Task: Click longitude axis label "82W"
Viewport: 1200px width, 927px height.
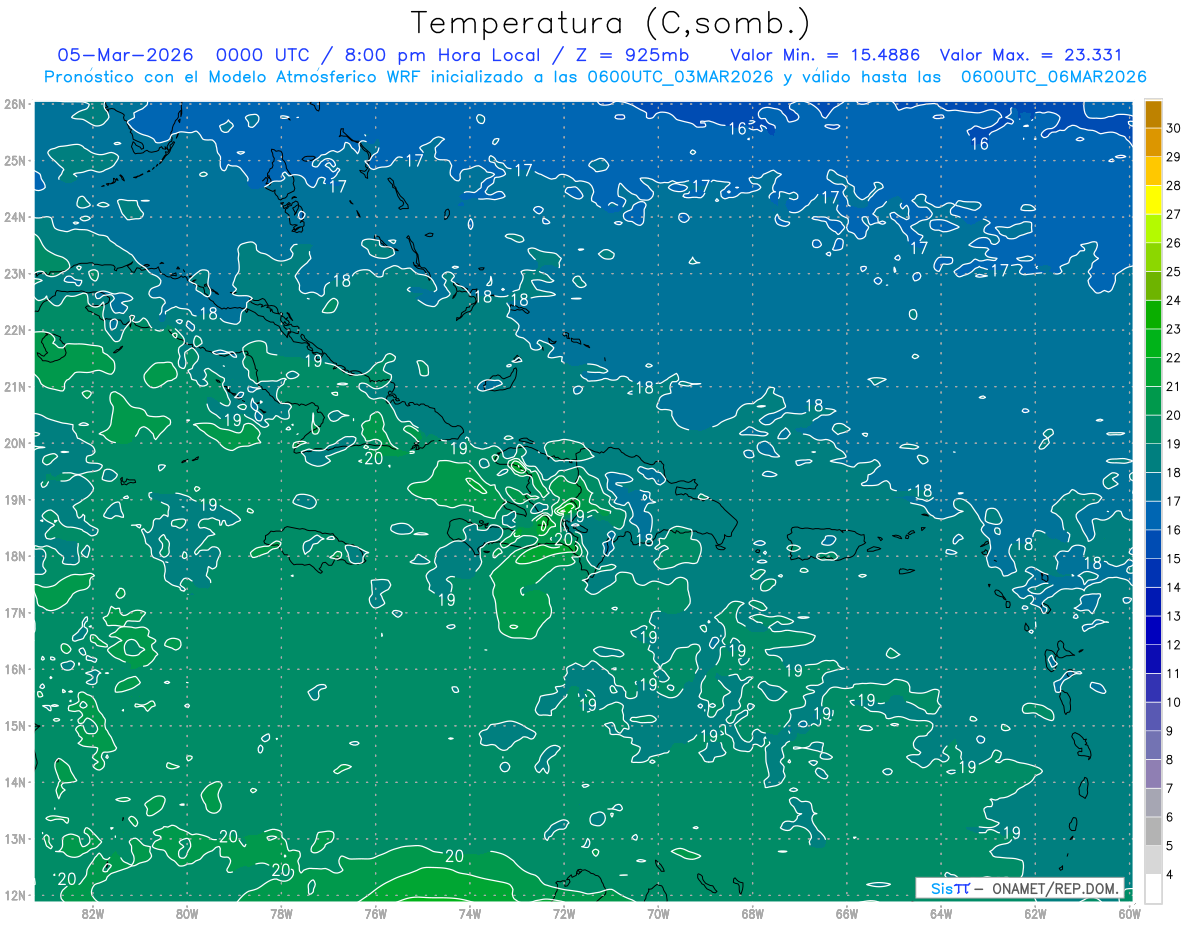Action: [93, 913]
